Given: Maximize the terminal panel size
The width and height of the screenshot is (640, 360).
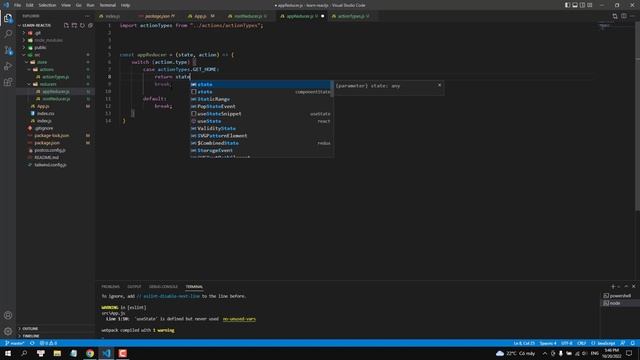Looking at the screenshot, I should [x=626, y=287].
